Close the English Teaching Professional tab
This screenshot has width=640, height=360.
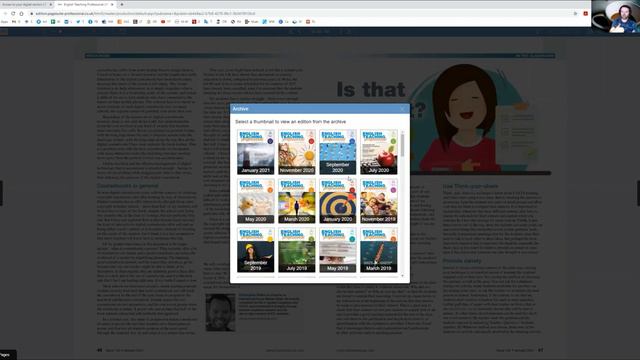pos(112,4)
